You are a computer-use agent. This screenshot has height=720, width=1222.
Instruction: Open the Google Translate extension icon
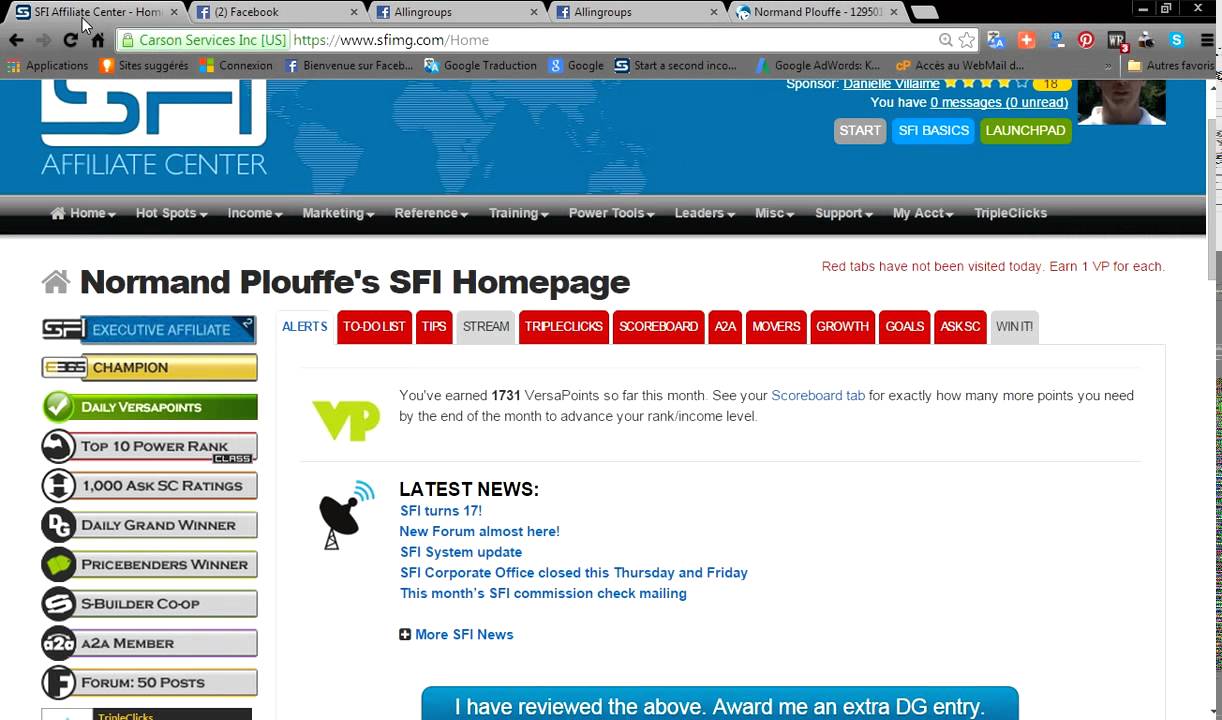[995, 40]
